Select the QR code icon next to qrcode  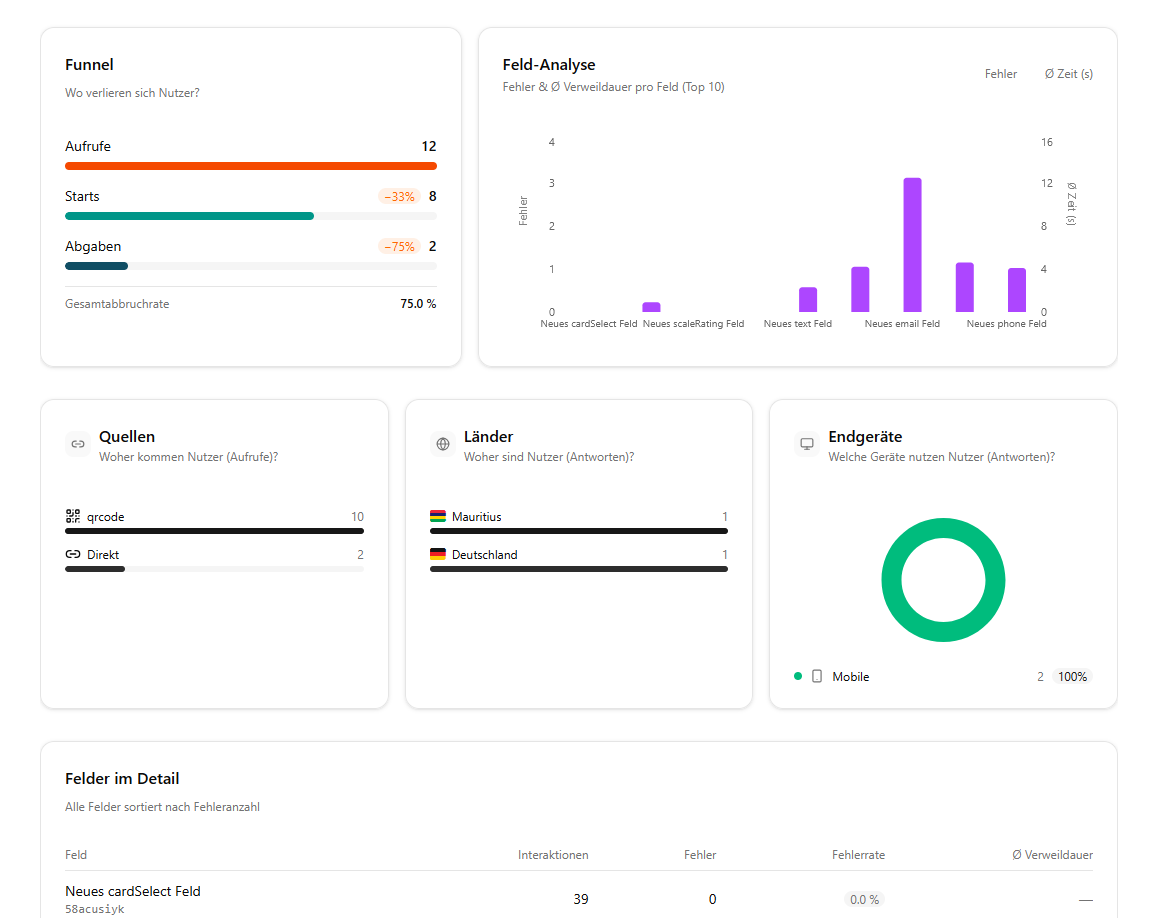(x=73, y=516)
